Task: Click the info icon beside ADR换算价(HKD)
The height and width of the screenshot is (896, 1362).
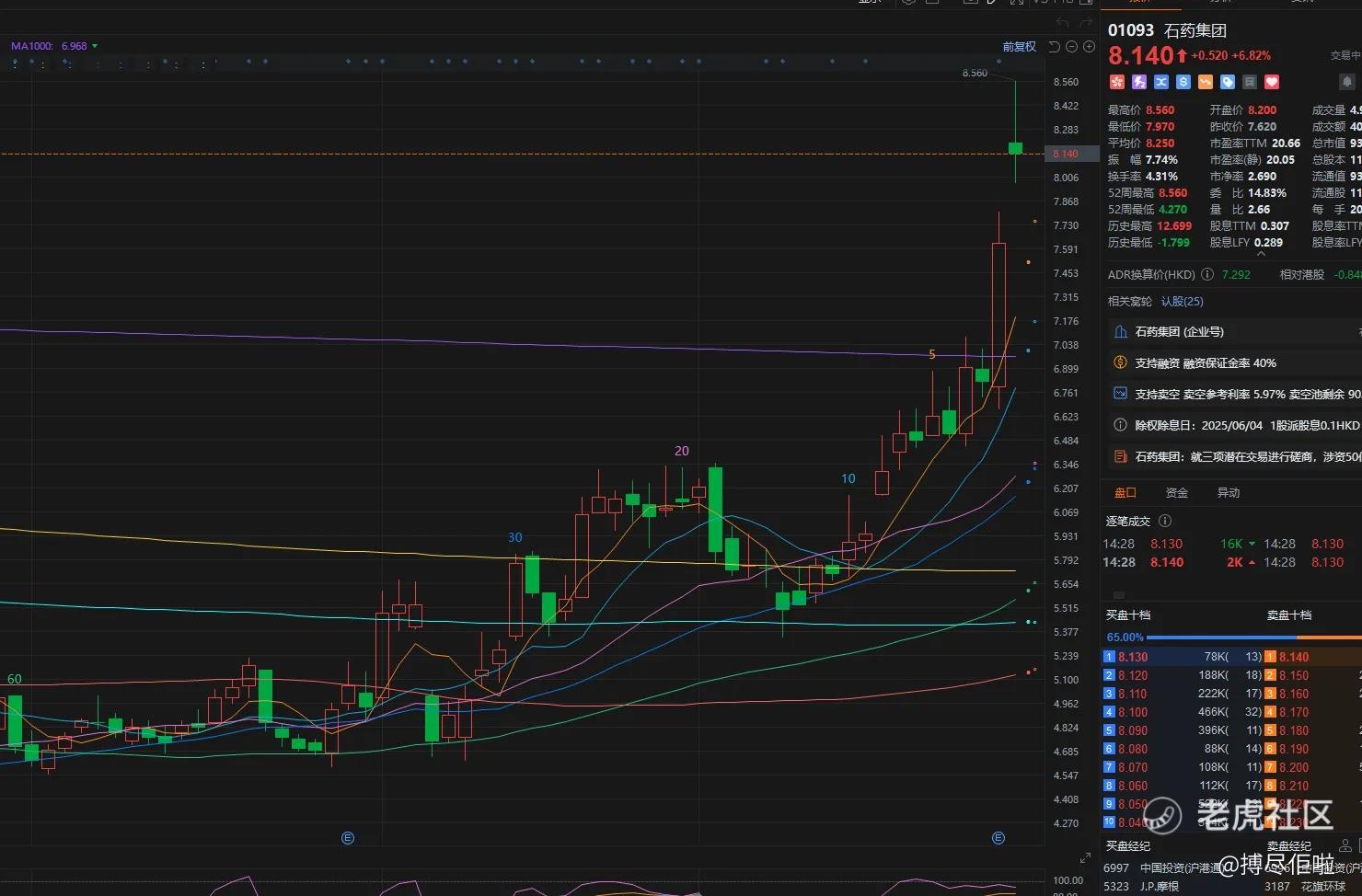Action: [1207, 274]
